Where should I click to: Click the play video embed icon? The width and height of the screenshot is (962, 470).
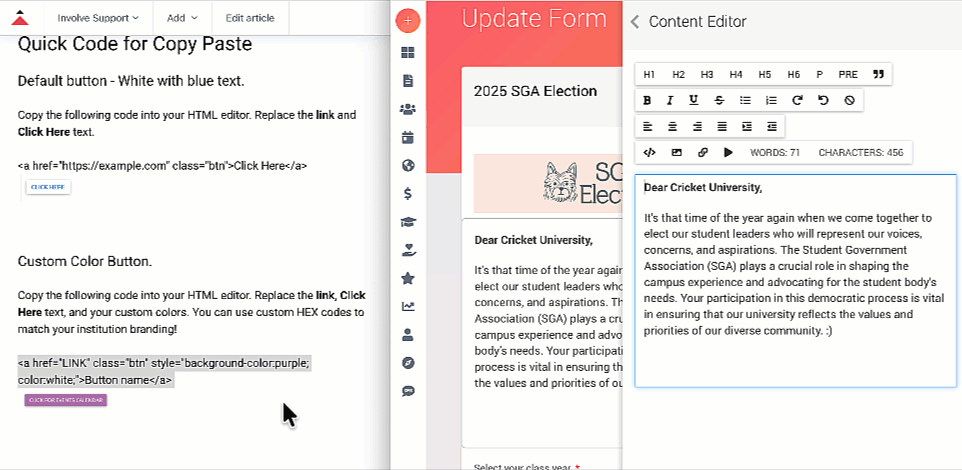(x=728, y=153)
